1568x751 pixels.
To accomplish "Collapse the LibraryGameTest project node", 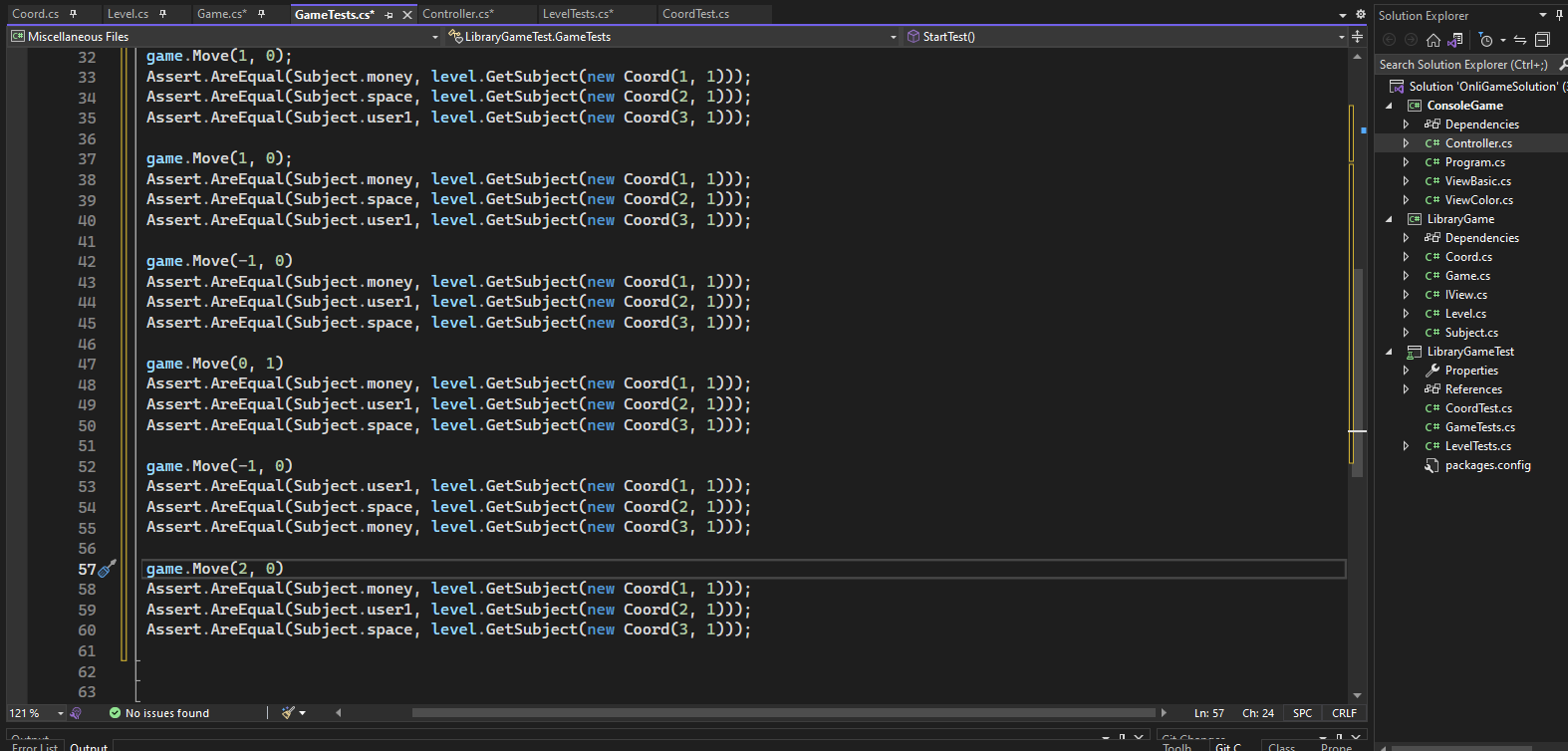I will click(x=1389, y=352).
